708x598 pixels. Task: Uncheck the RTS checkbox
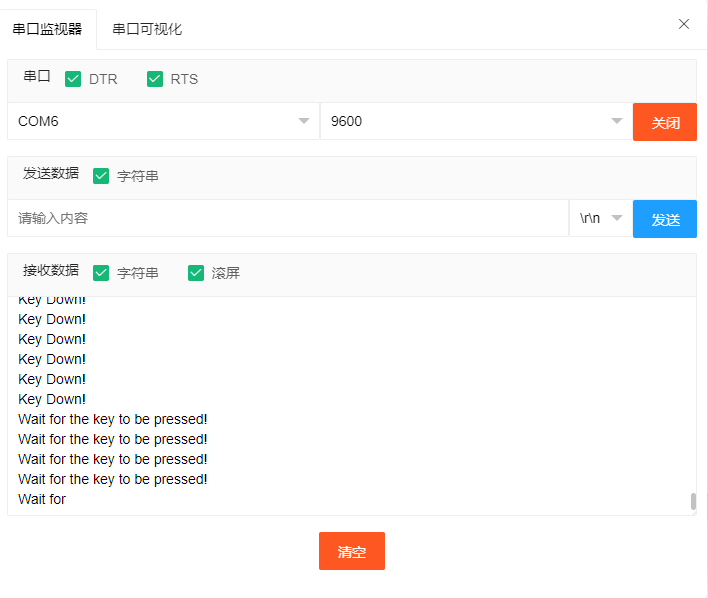click(155, 79)
